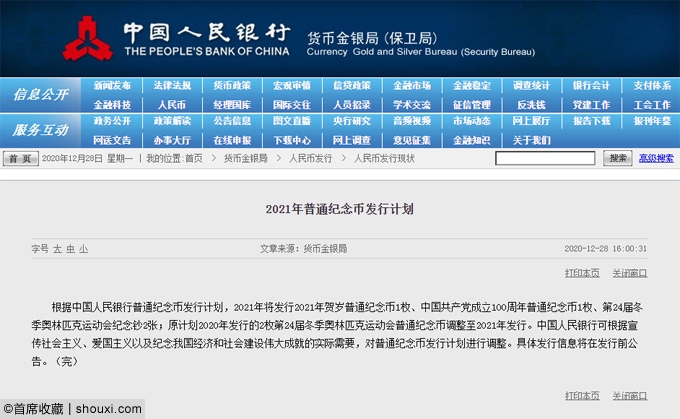Image resolution: width=680 pixels, height=419 pixels.
Task: Open 下载中心 navigation link
Action: pos(292,140)
